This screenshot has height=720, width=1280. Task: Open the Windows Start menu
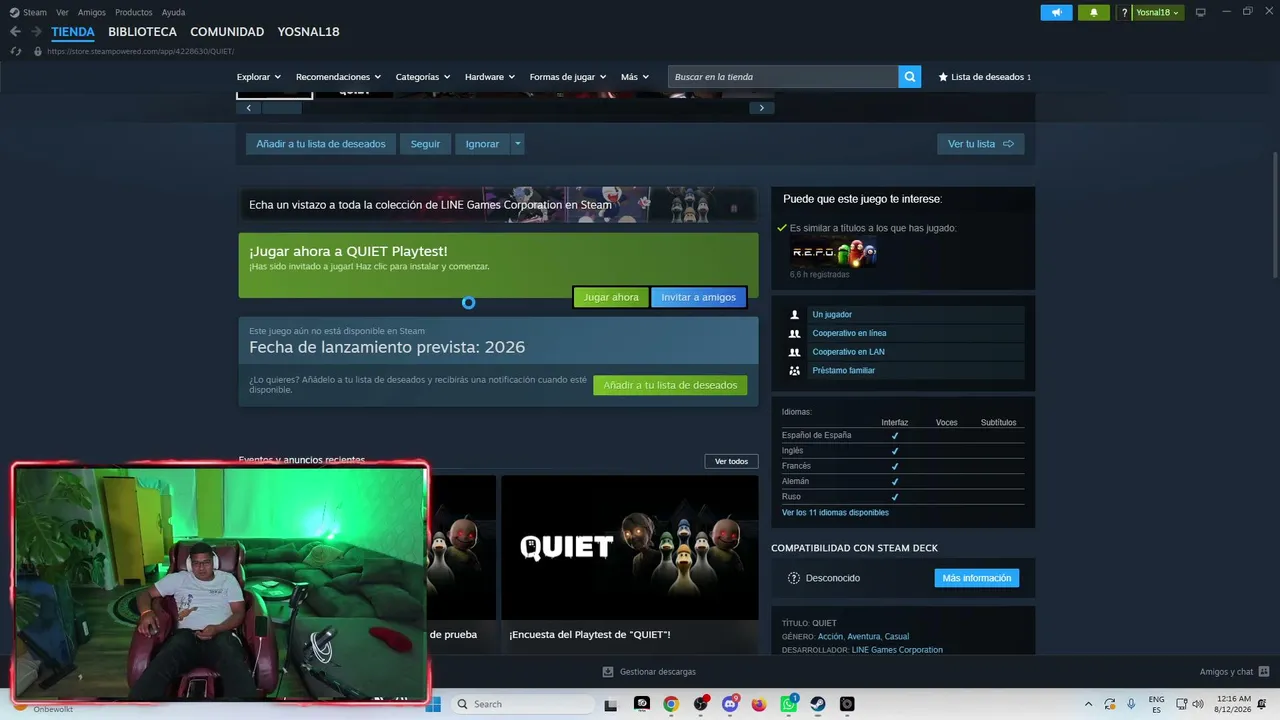pyautogui.click(x=433, y=704)
